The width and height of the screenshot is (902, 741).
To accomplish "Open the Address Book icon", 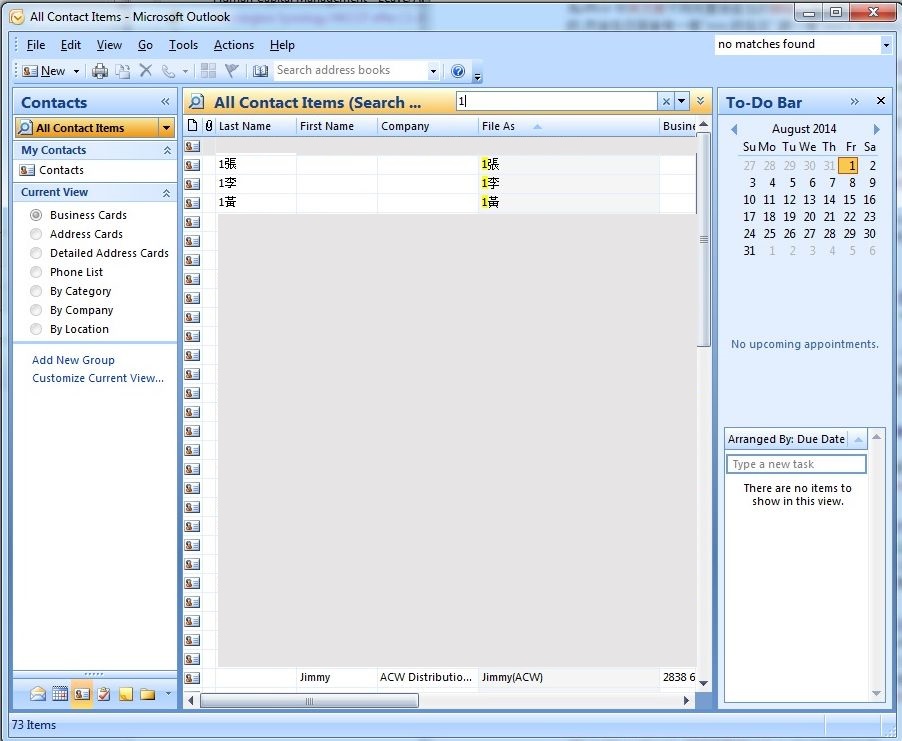I will point(261,71).
